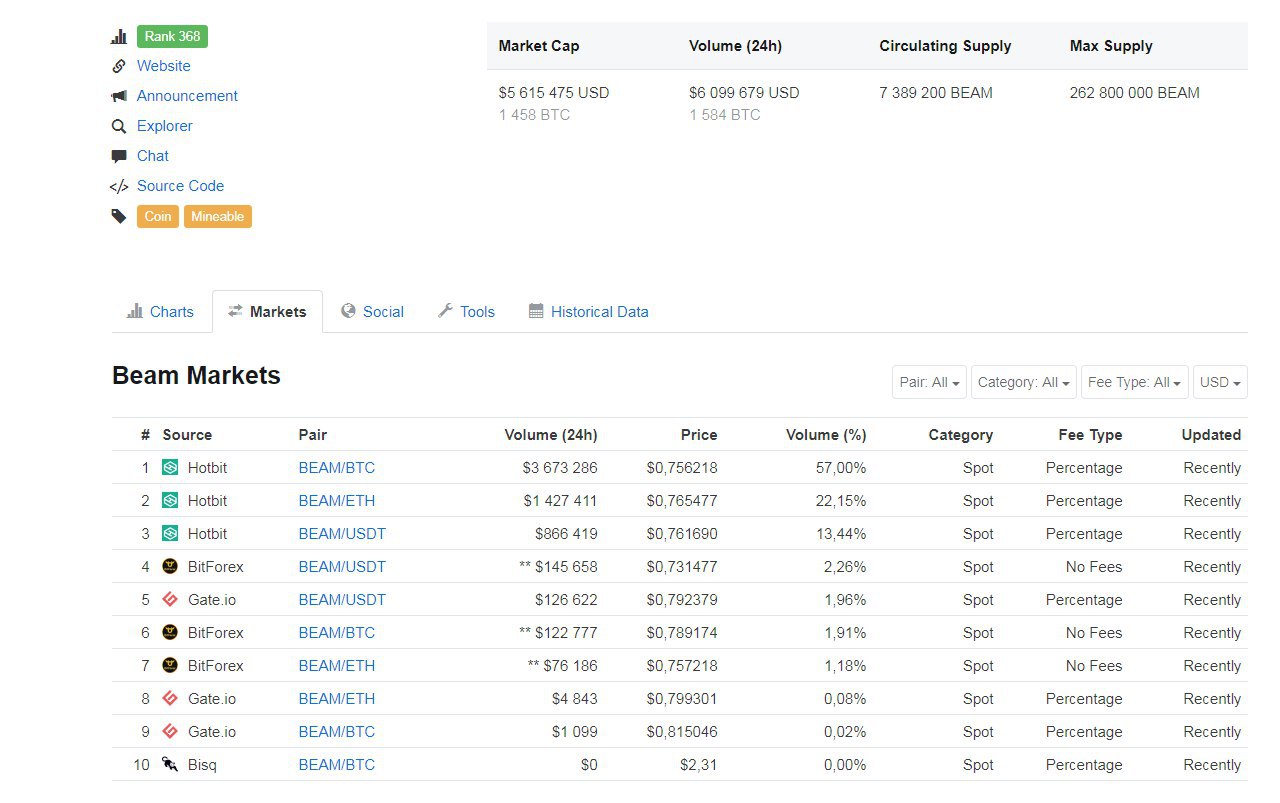Open Gate.io BEAM/USDT pair in row 5
Viewport: 1280px width, 803px height.
tap(342, 600)
